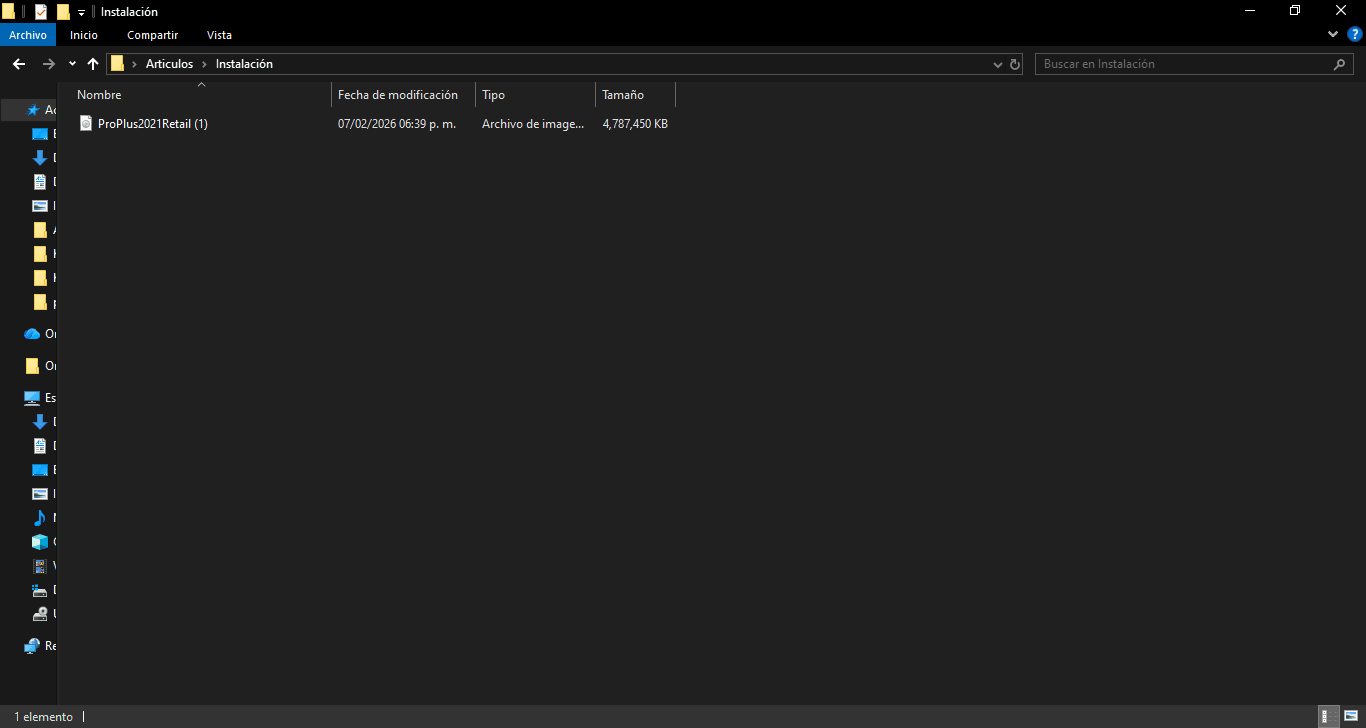
Task: Open the 3D Objects cube icon
Action: pos(40,542)
